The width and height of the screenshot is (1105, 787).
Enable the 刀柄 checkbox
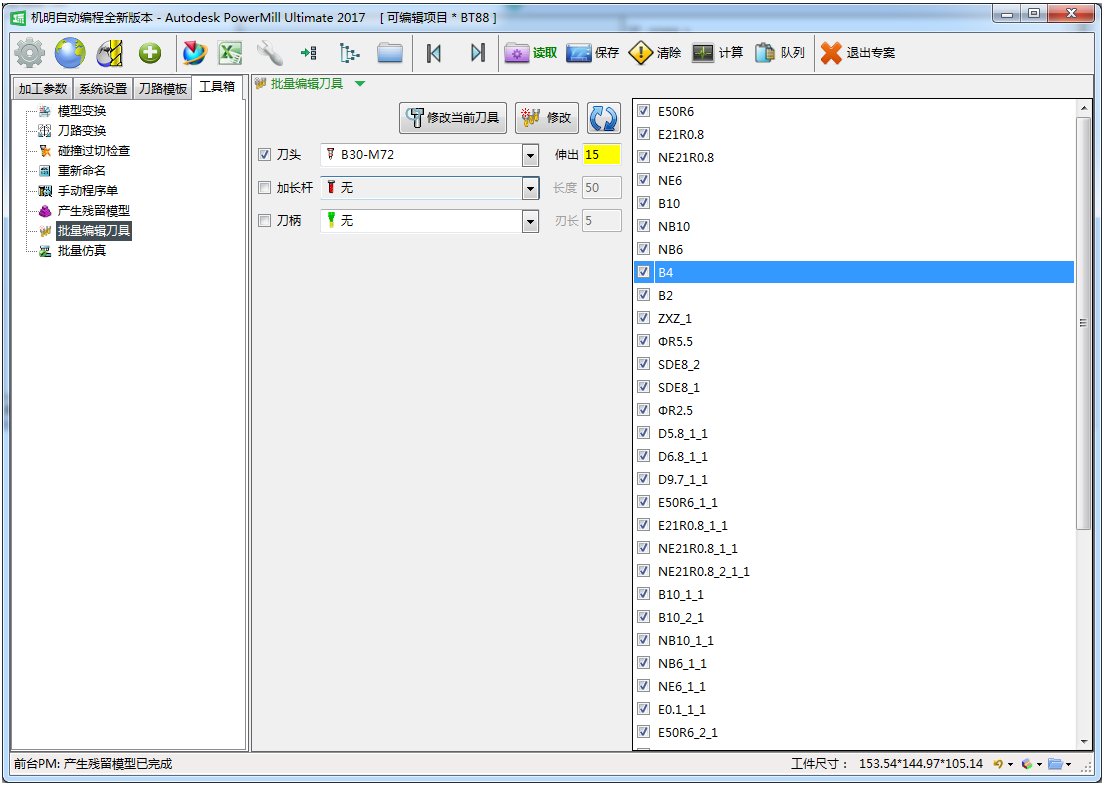tap(265, 221)
